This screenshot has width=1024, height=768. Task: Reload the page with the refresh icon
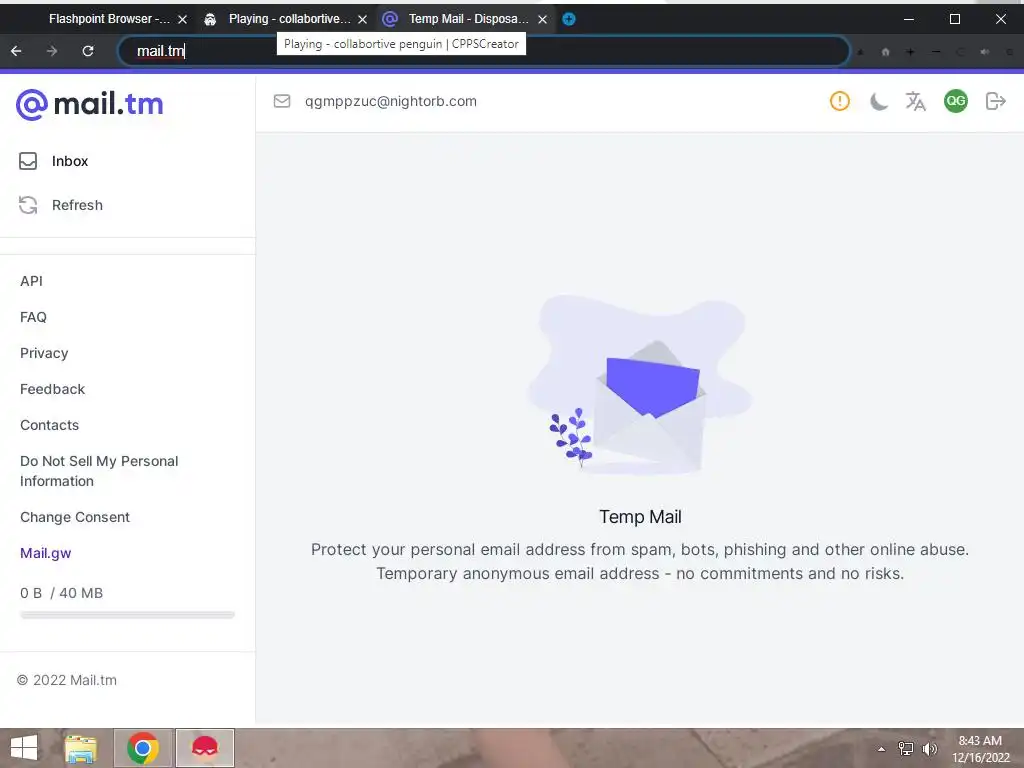coord(88,51)
